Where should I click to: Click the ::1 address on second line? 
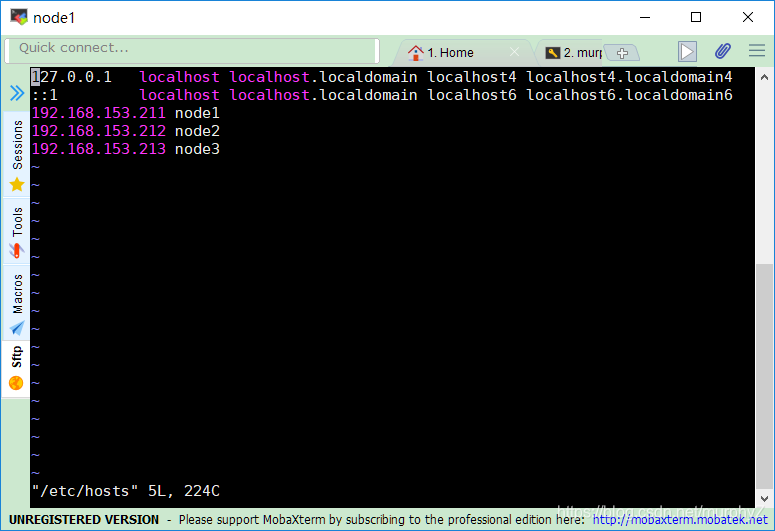(45, 95)
